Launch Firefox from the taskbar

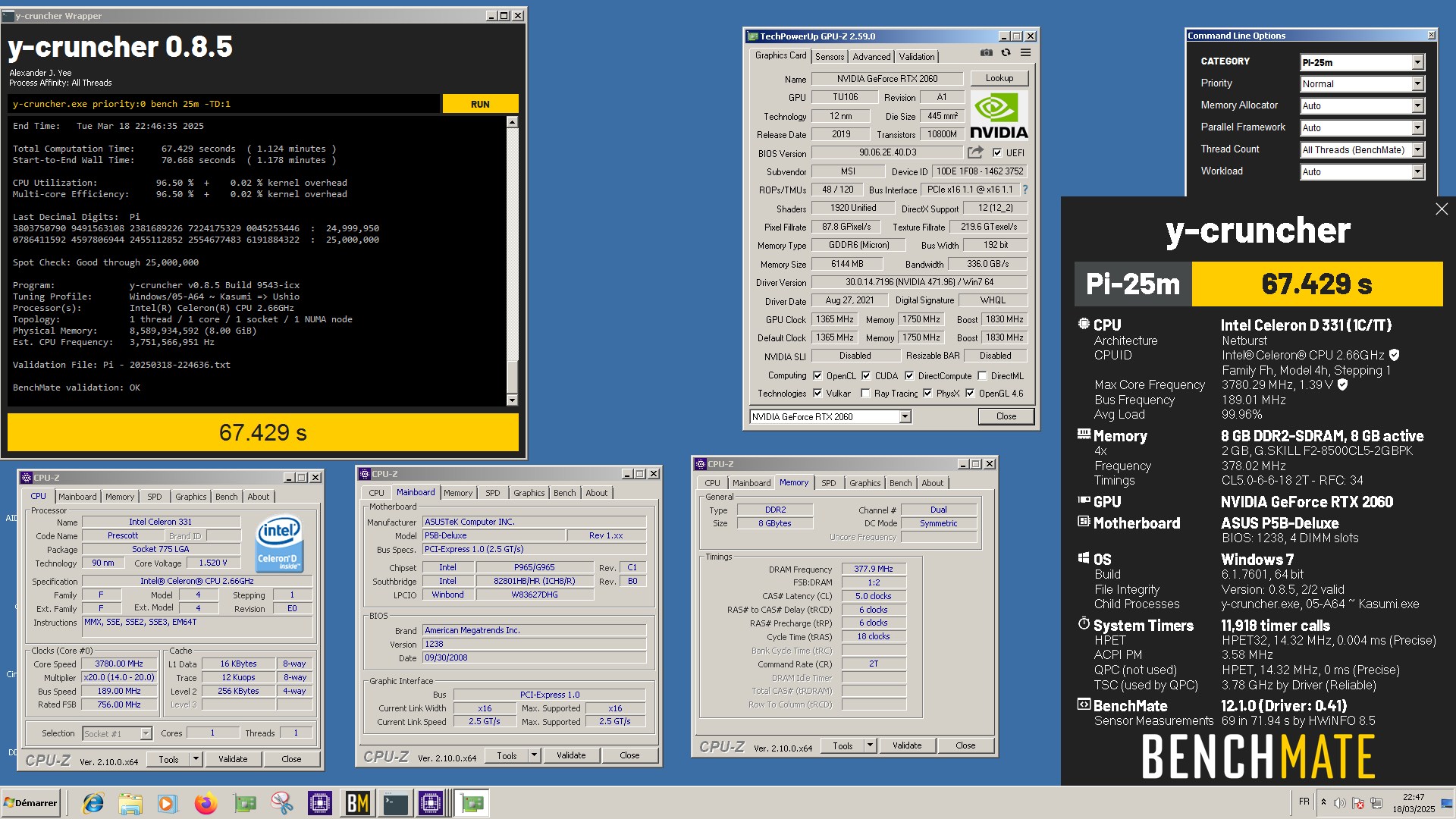tap(206, 803)
